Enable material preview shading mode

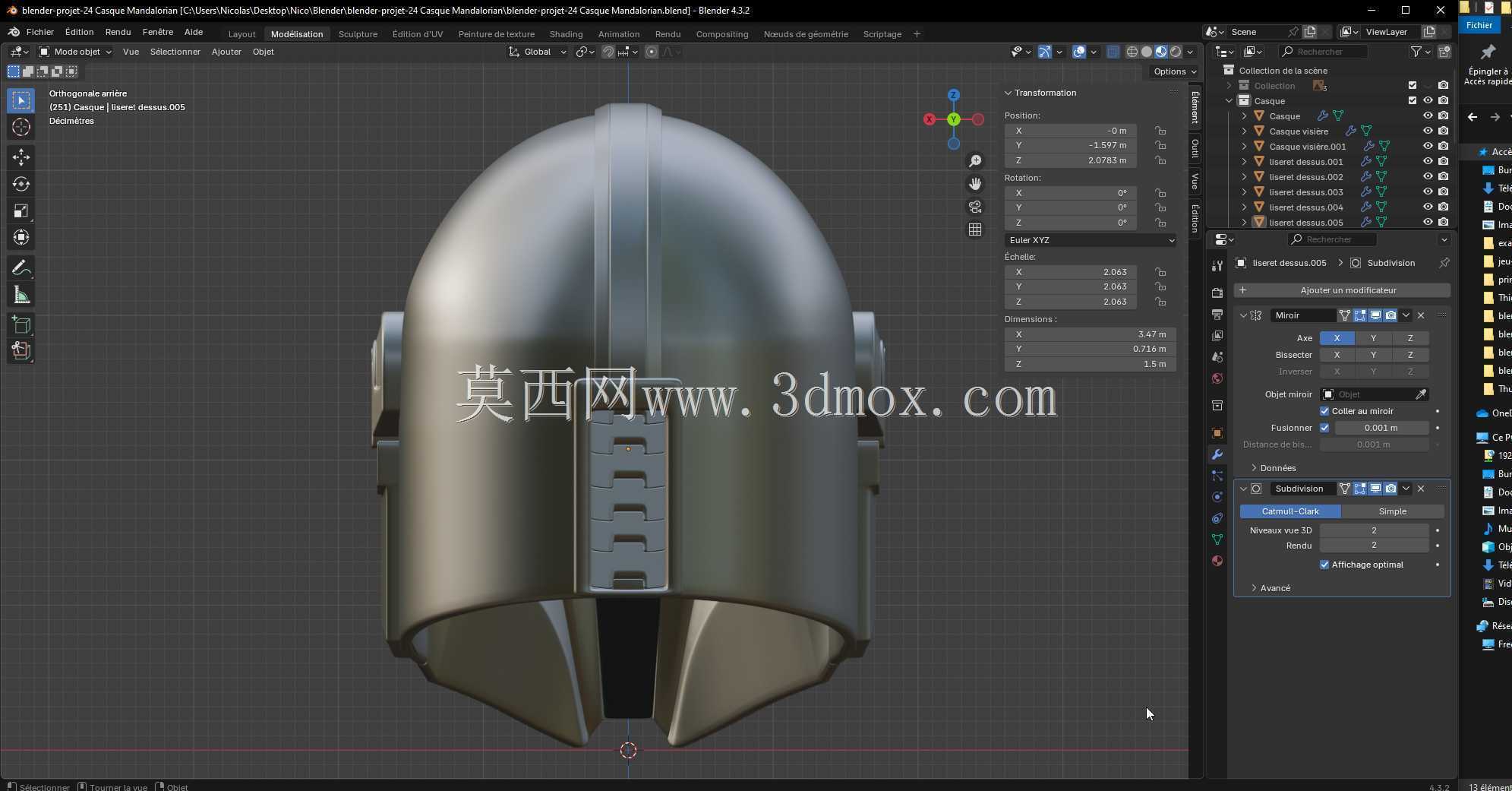tap(1161, 52)
